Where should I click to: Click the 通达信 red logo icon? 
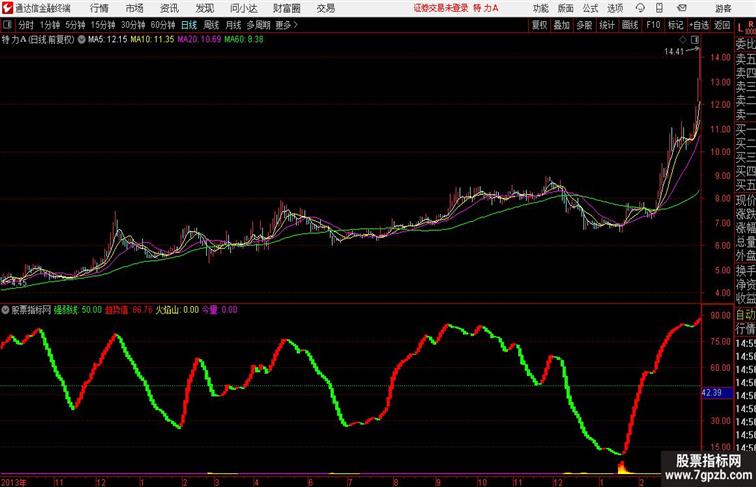pyautogui.click(x=7, y=8)
